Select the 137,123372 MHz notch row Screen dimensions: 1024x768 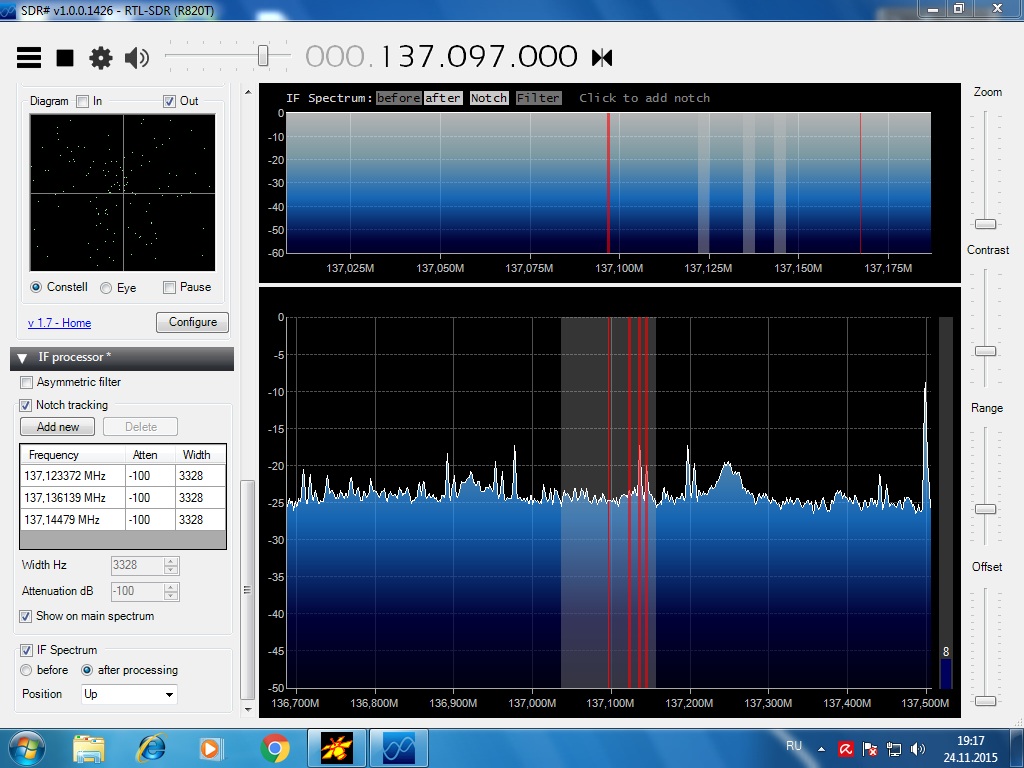coord(123,476)
